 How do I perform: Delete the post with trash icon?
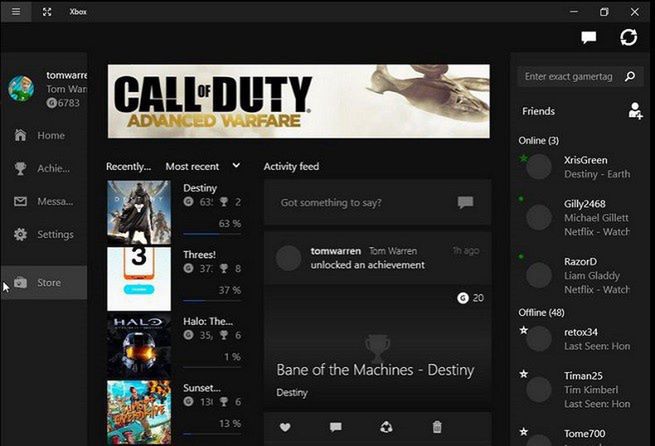pyautogui.click(x=437, y=427)
